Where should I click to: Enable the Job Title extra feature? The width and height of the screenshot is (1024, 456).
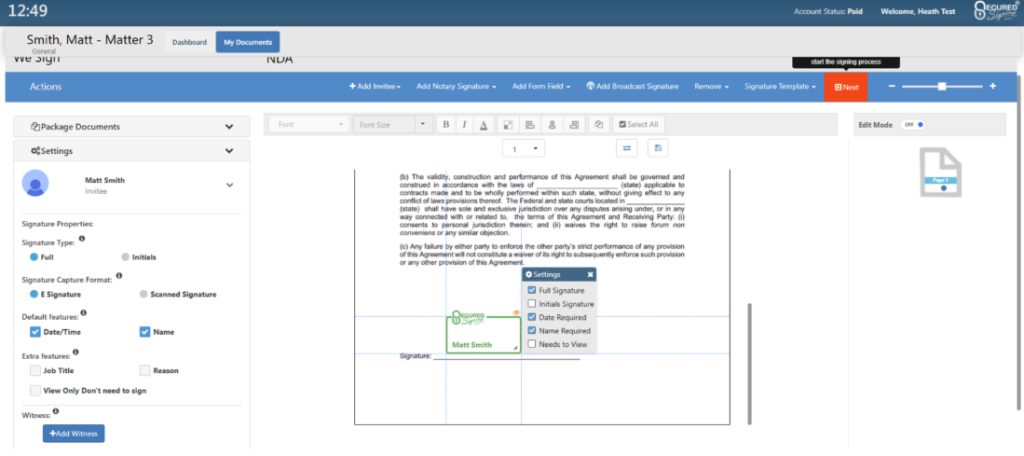pos(35,370)
